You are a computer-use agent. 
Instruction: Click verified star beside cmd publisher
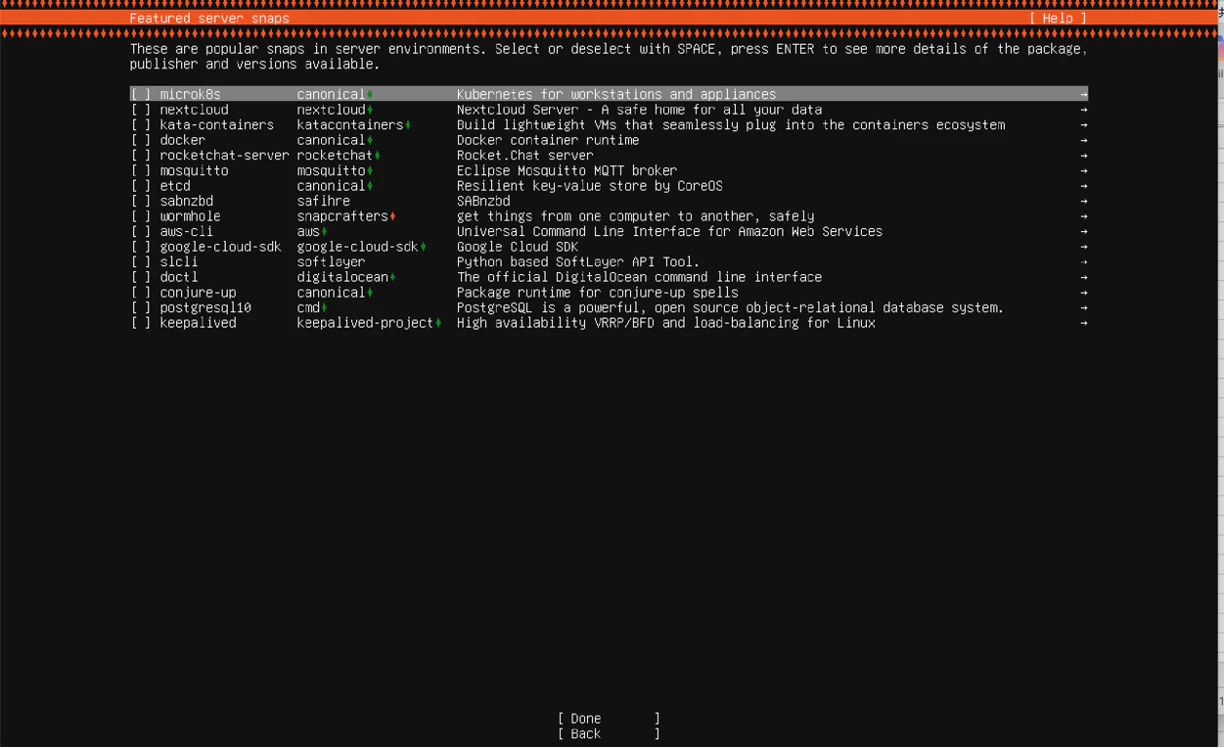pyautogui.click(x=324, y=308)
